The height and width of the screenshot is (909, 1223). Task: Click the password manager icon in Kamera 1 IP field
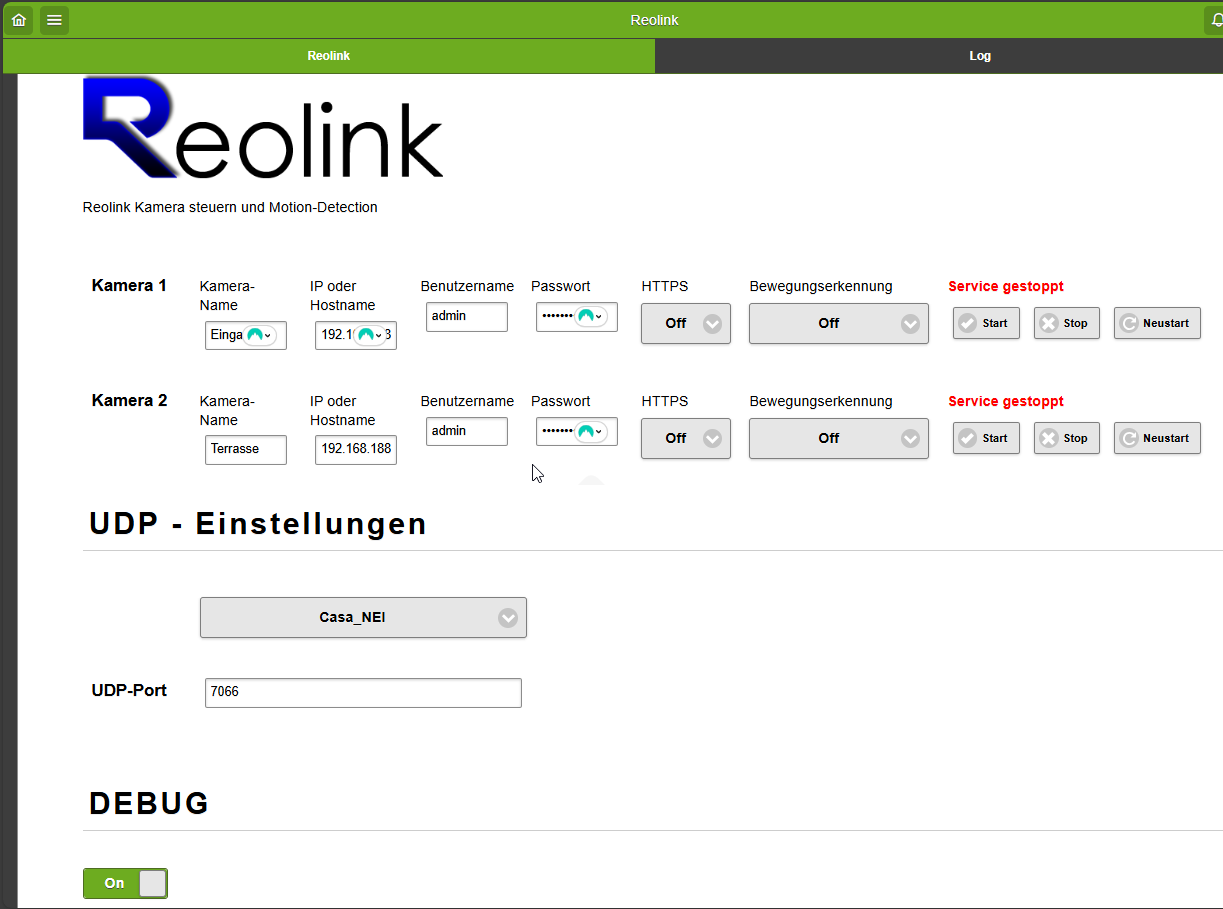(370, 335)
